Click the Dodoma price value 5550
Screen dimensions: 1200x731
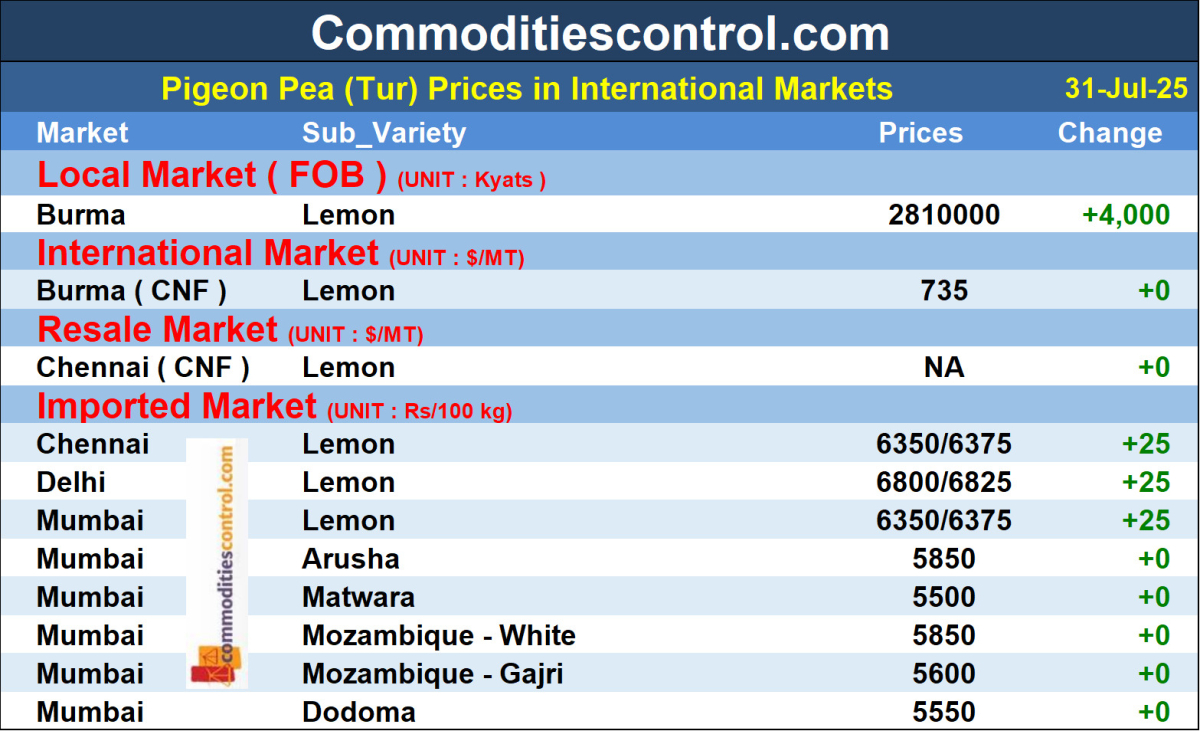click(x=945, y=713)
